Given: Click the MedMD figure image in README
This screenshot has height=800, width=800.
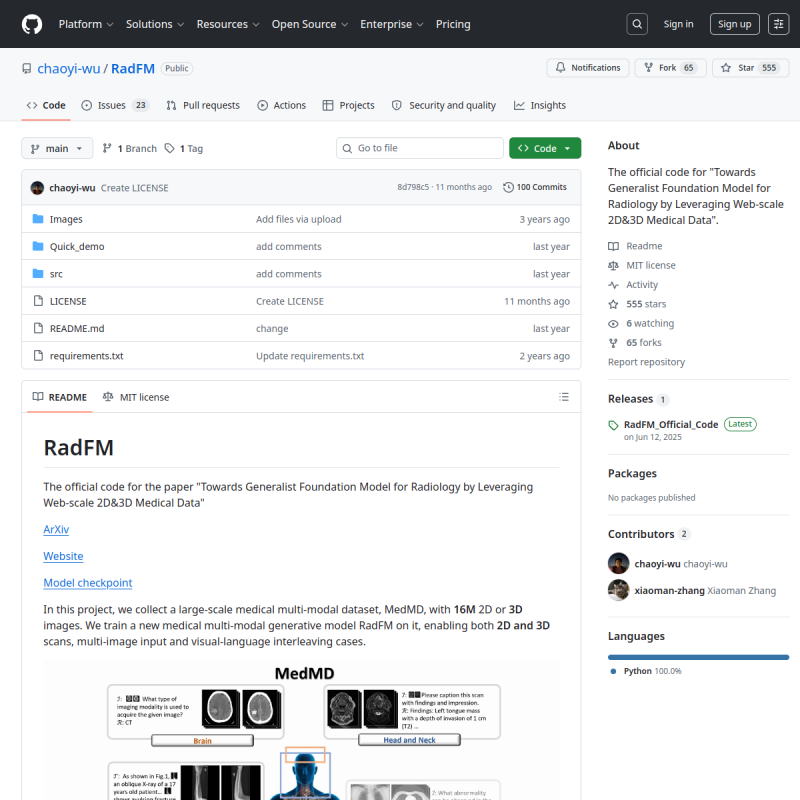Looking at the screenshot, I should coord(301,730).
